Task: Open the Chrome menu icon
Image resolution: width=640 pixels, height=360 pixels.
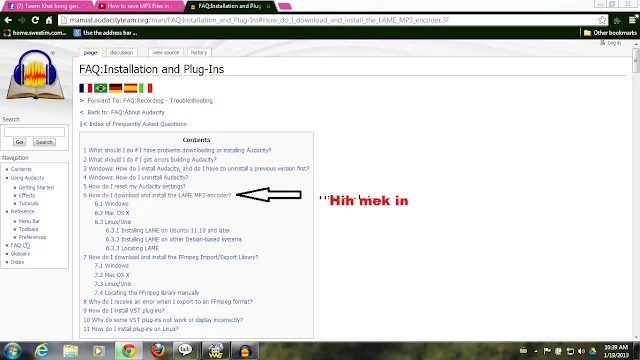Action: tap(632, 20)
